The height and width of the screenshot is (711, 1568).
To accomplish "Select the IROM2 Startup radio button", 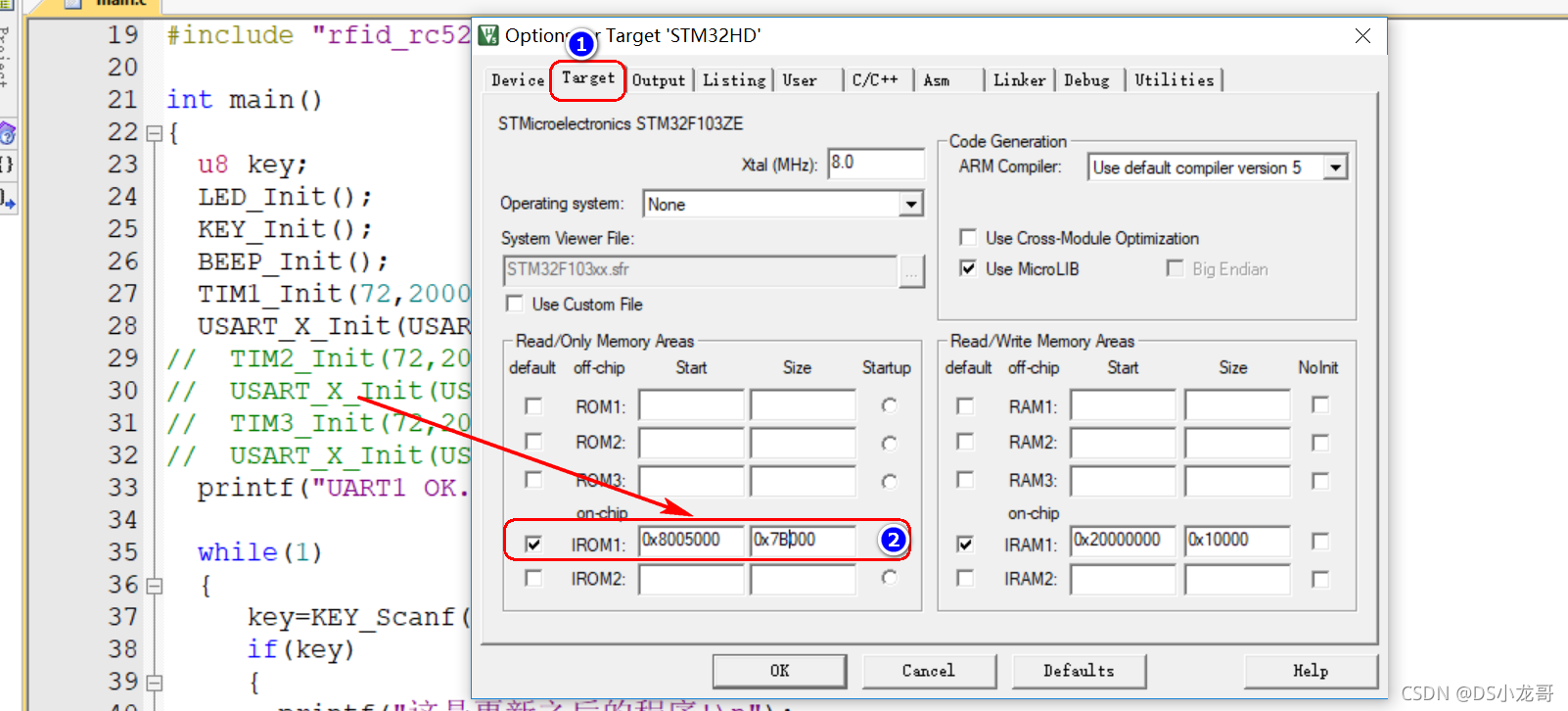I will point(889,577).
